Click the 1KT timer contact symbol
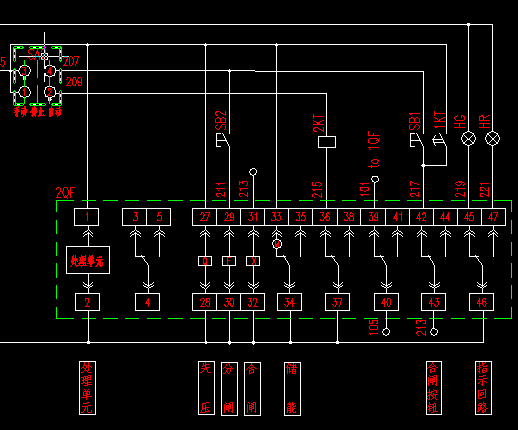 point(440,141)
